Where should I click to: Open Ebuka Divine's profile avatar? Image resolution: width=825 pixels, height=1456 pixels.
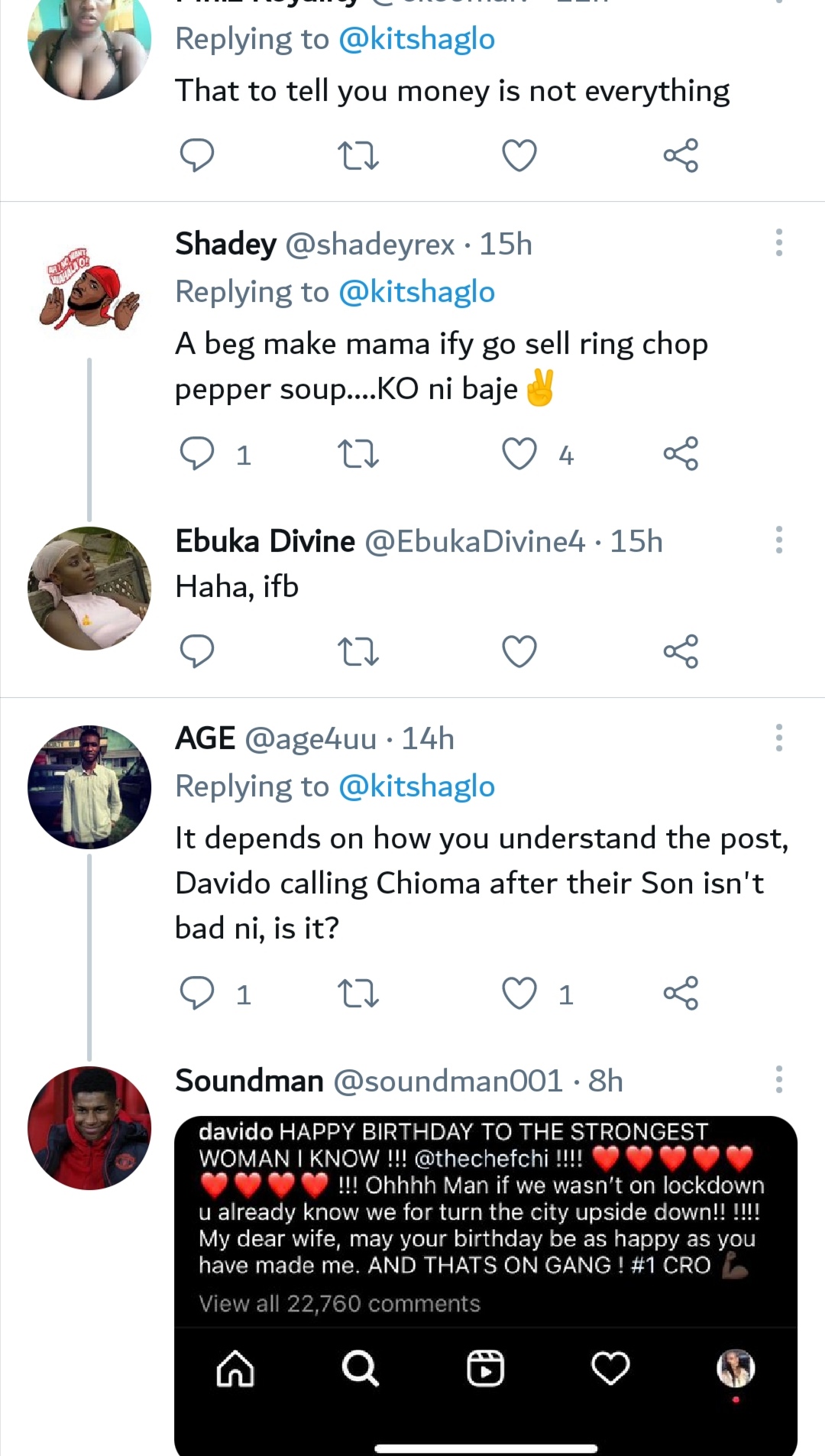(x=89, y=589)
